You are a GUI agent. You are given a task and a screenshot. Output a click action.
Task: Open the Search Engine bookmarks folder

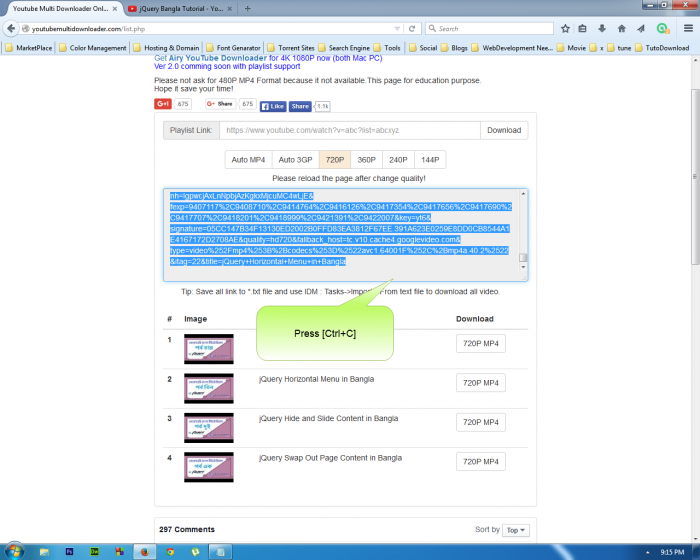click(344, 48)
